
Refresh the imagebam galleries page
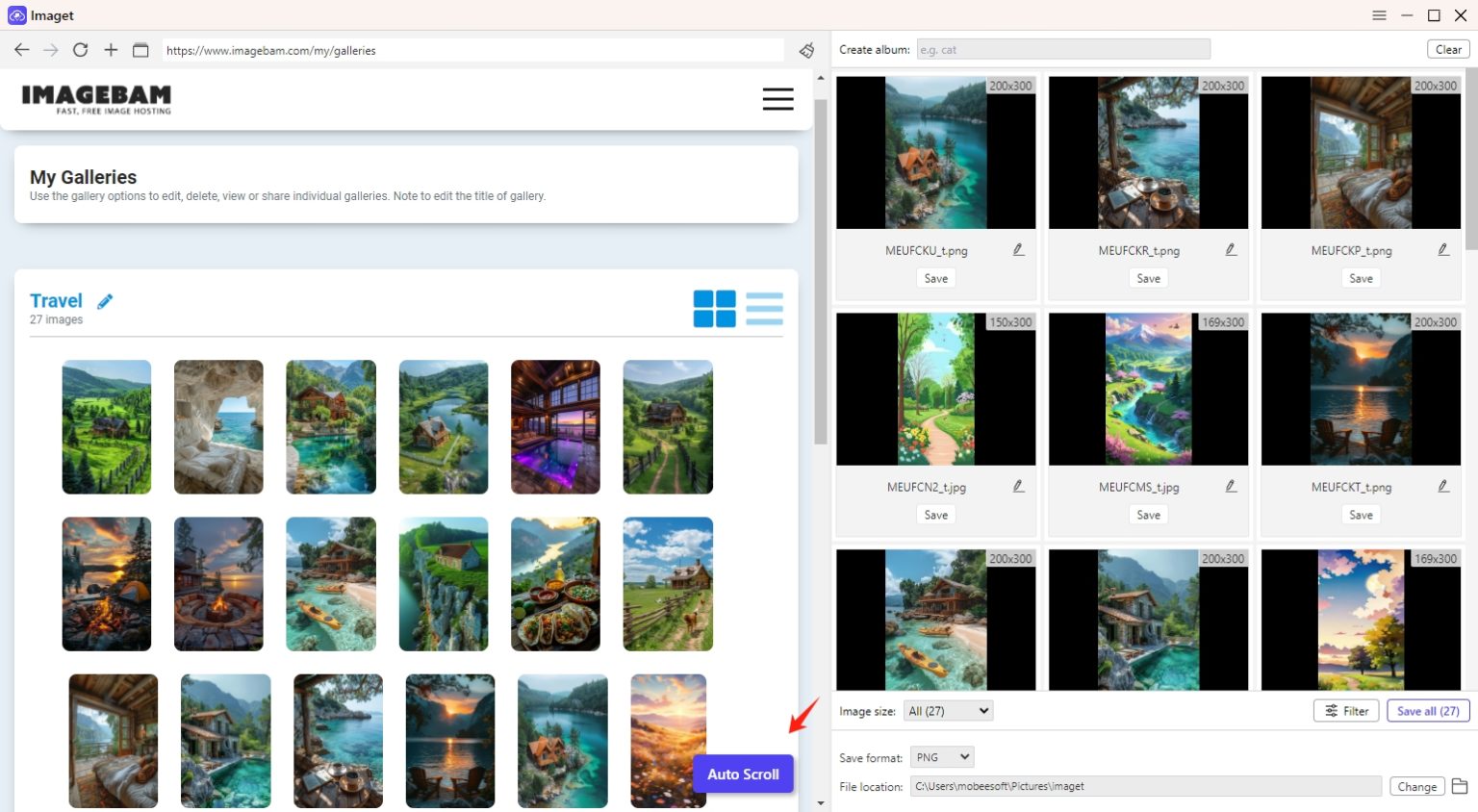(x=81, y=50)
